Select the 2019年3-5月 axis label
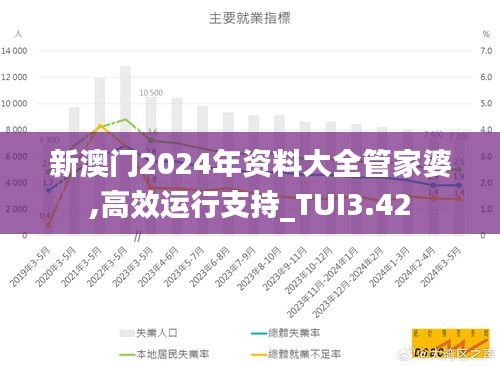Image resolution: width=500 pixels, height=366 pixels. click(31, 267)
